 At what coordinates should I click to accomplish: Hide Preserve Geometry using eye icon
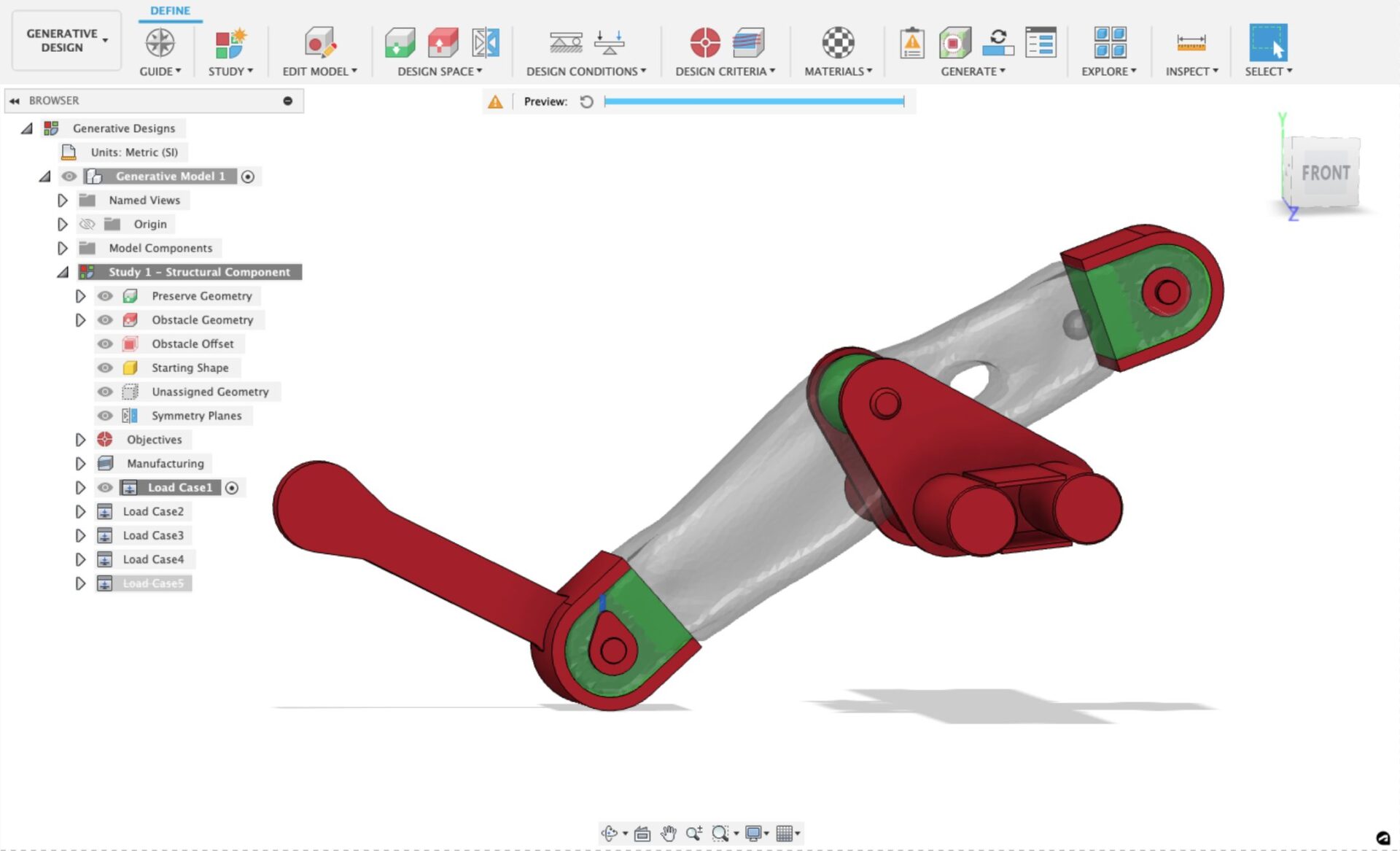[x=105, y=296]
